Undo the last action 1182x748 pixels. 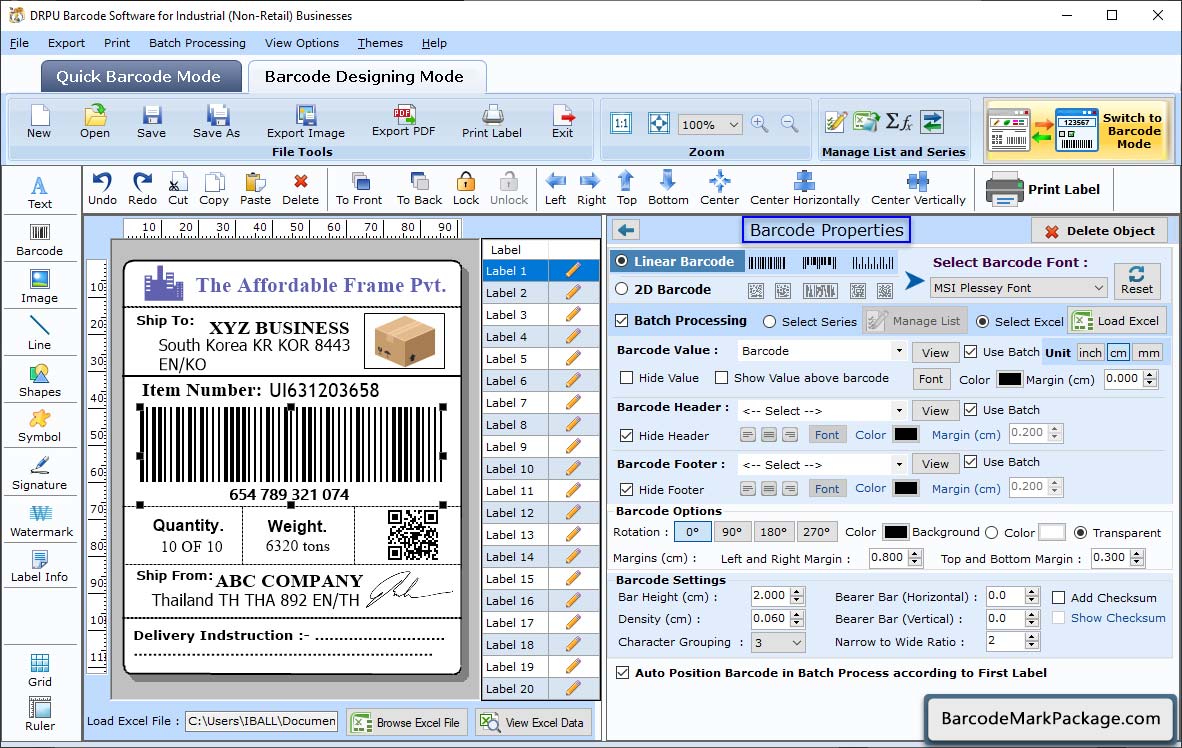click(x=102, y=189)
